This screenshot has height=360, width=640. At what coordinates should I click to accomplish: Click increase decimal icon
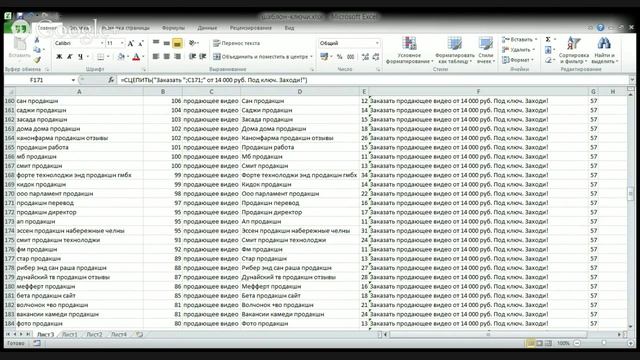(x=365, y=57)
